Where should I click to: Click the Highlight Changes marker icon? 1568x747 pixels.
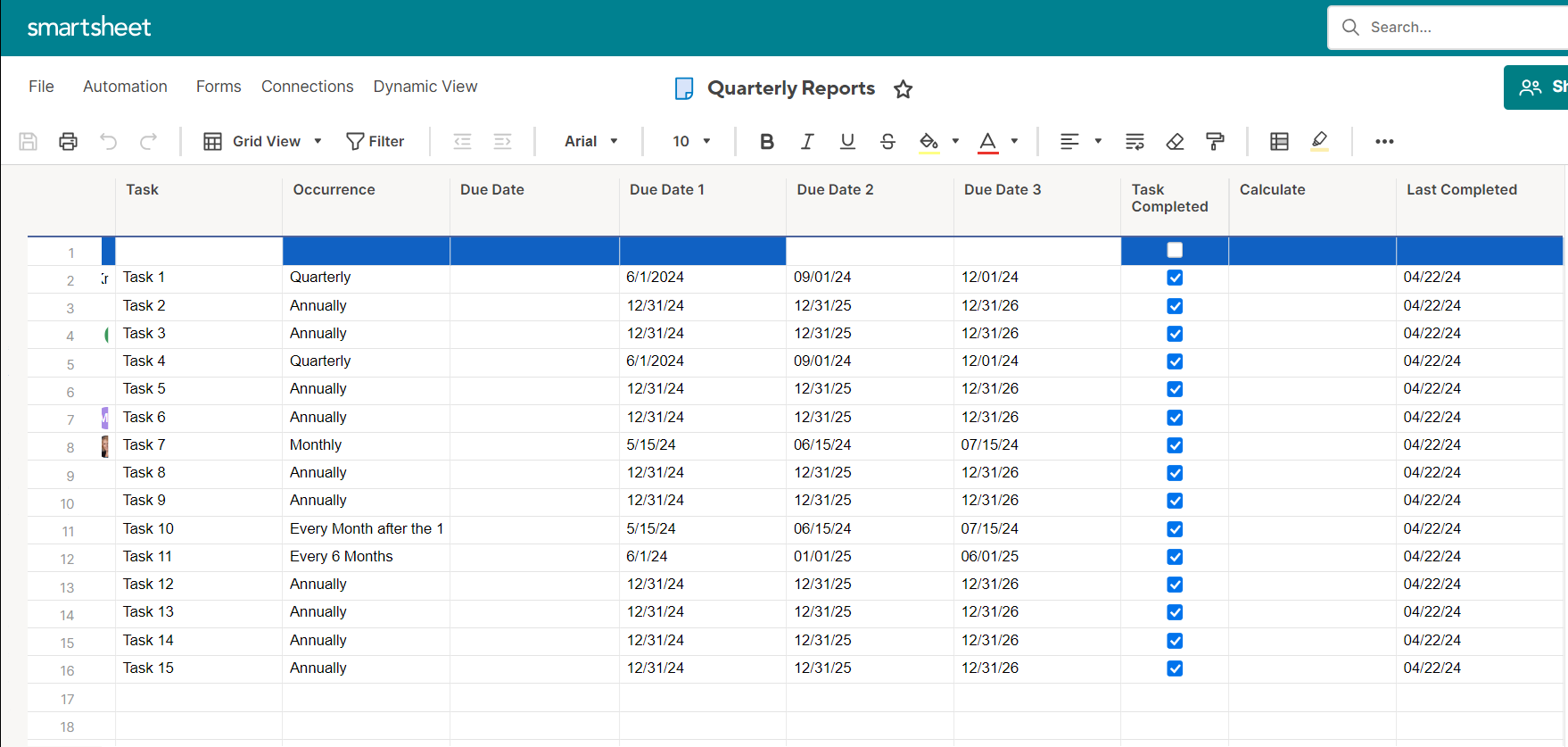click(1320, 141)
